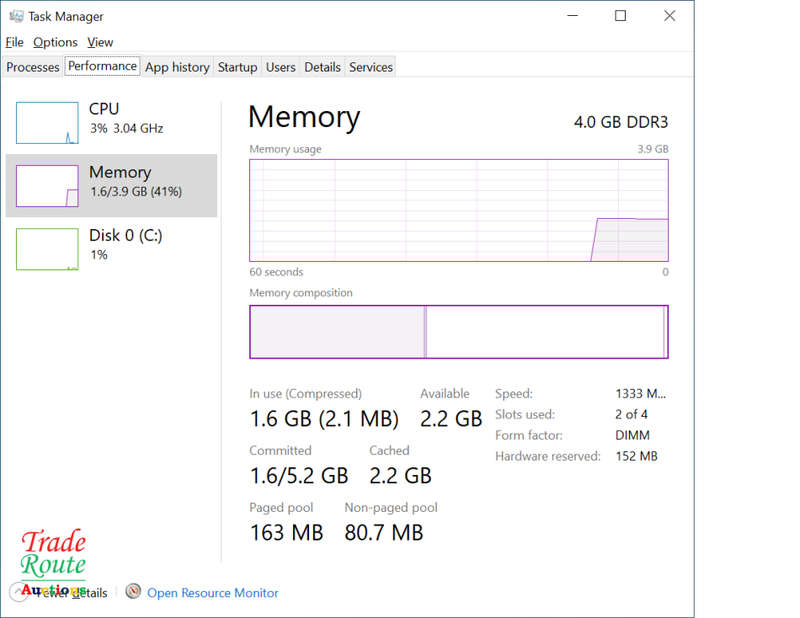The height and width of the screenshot is (618, 800).
Task: Click the Hardware reserved 152 MB value
Action: coord(636,456)
